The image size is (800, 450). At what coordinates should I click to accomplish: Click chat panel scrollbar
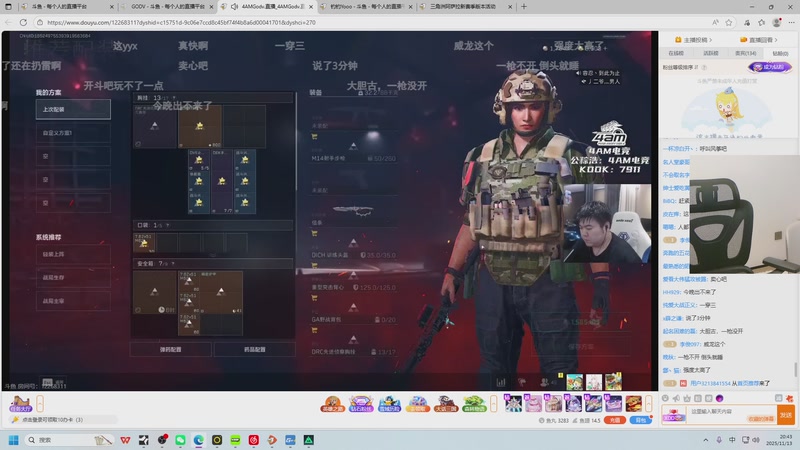coord(795,369)
